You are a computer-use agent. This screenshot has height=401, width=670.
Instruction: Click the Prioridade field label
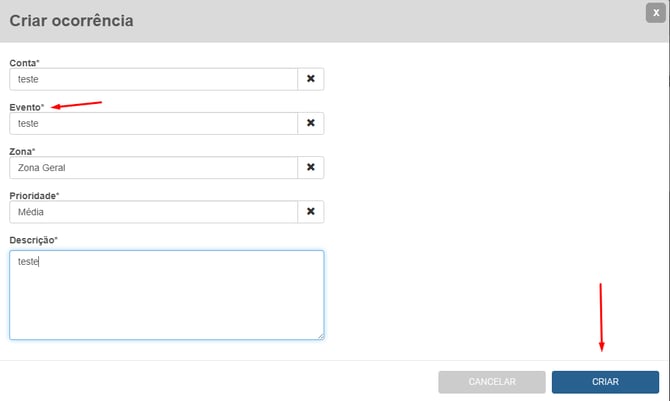[34, 195]
